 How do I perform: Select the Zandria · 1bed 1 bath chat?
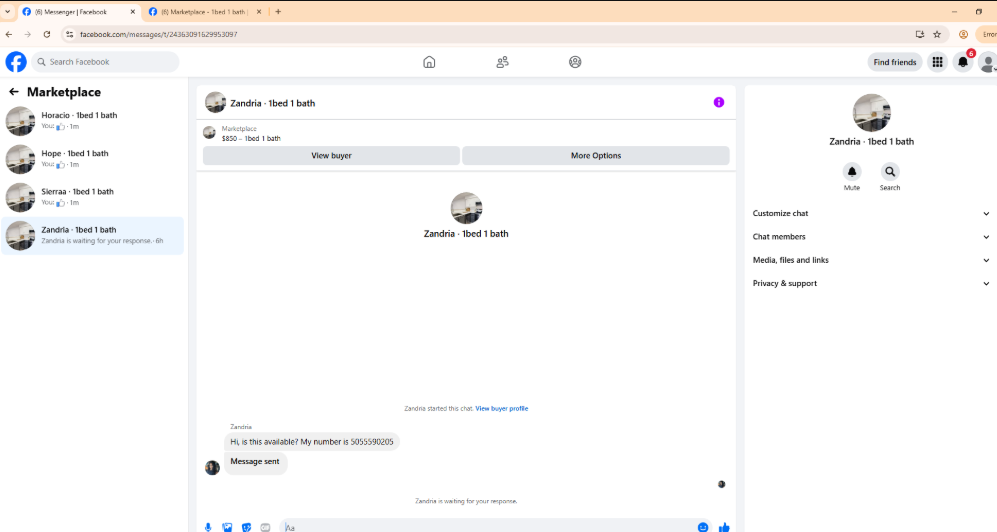click(x=93, y=235)
